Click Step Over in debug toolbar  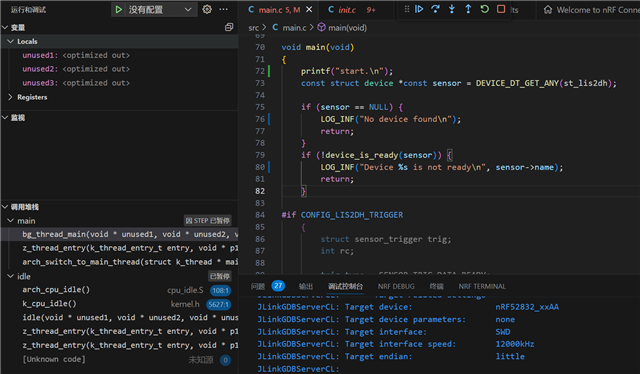(435, 9)
